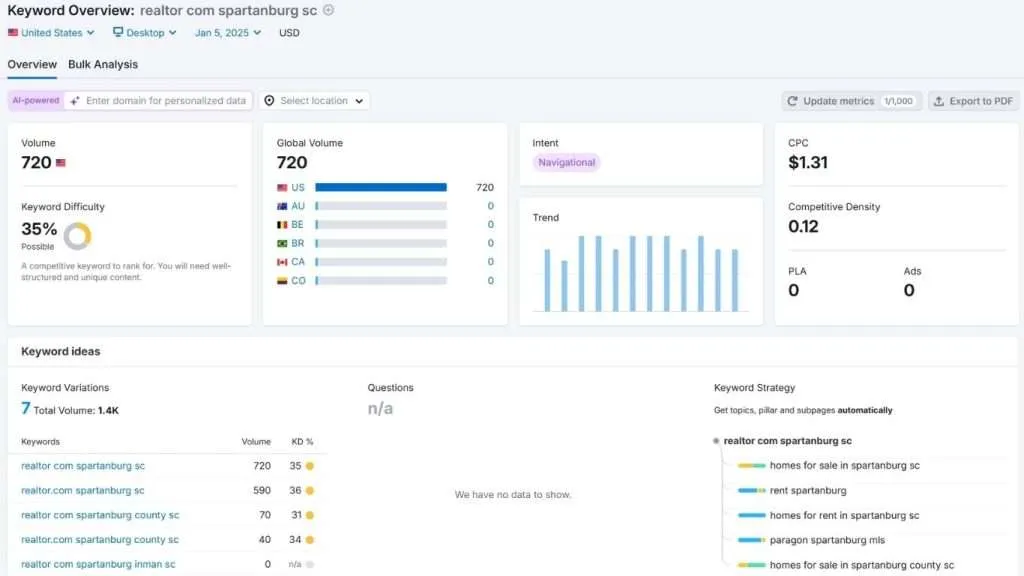The height and width of the screenshot is (576, 1024).
Task: Click the CPC value $1.31
Action: pos(808,163)
